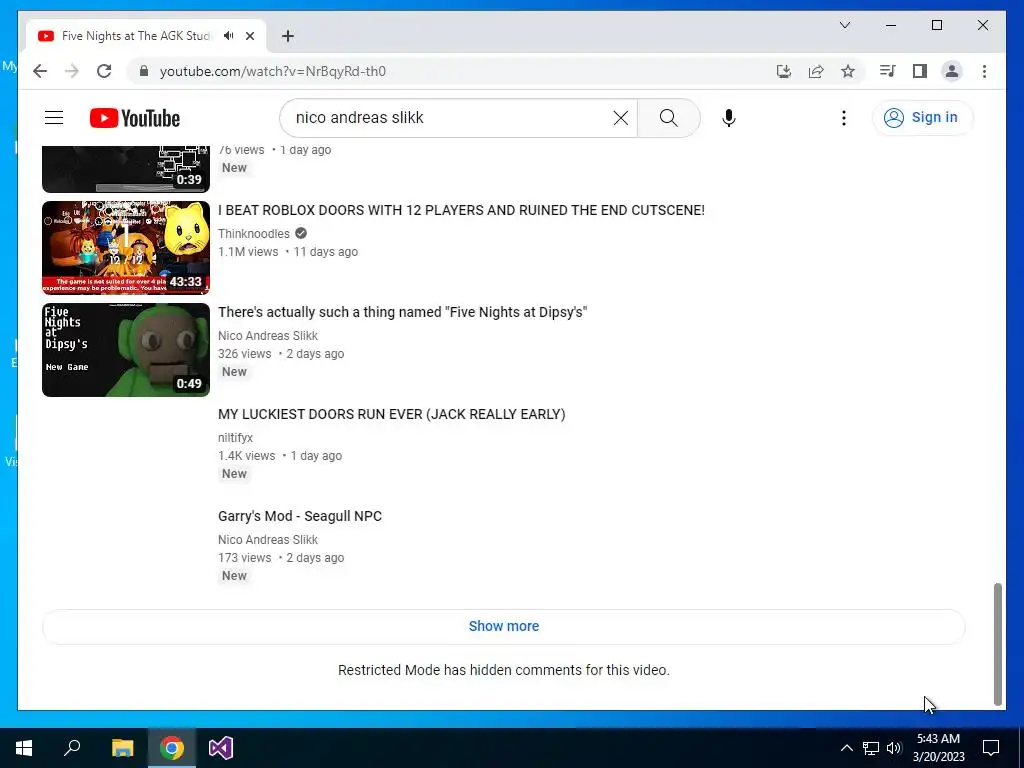
Task: Open the network icon in system tray
Action: click(x=871, y=748)
